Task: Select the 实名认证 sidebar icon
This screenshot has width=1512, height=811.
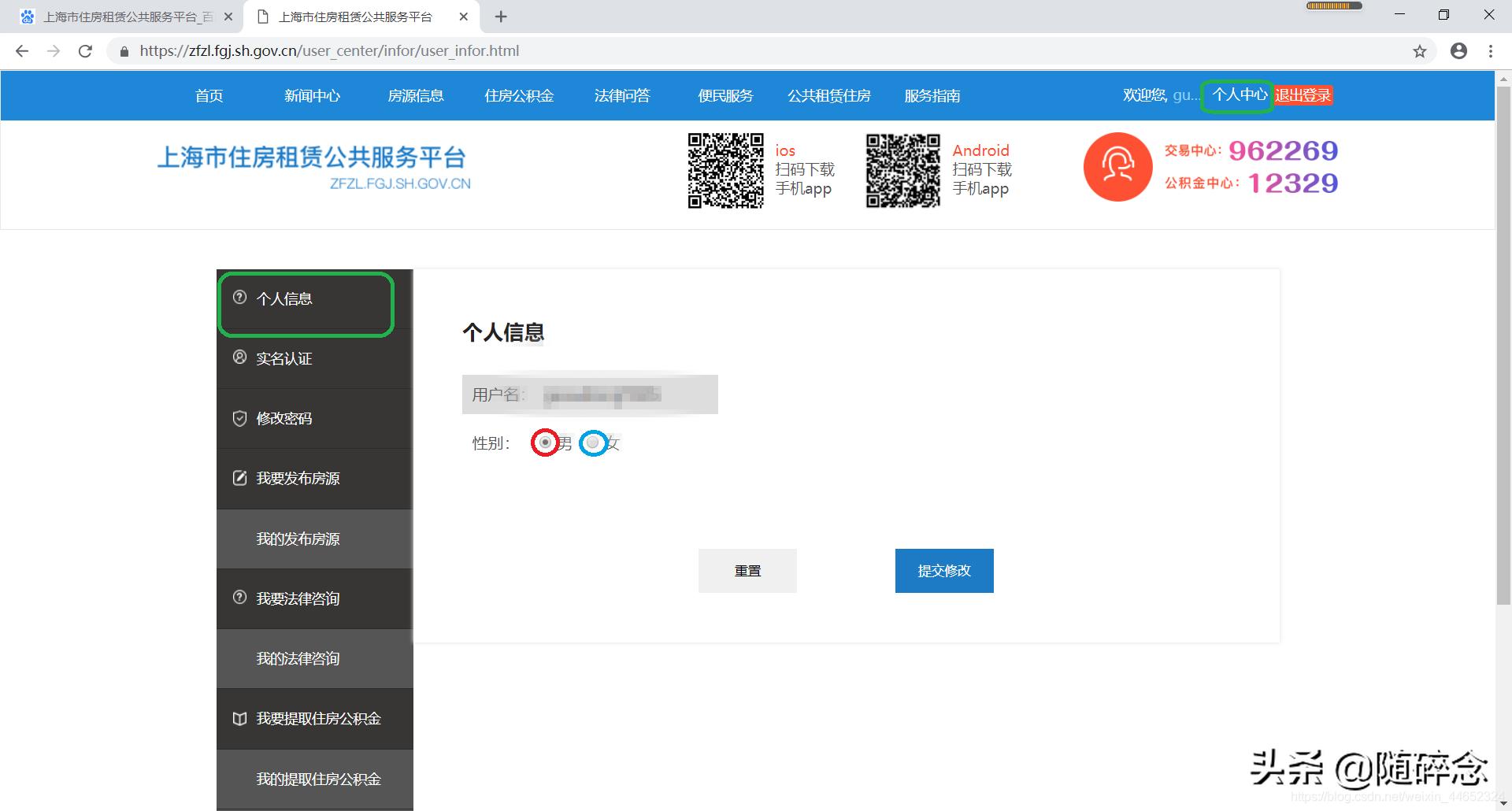Action: coord(240,357)
